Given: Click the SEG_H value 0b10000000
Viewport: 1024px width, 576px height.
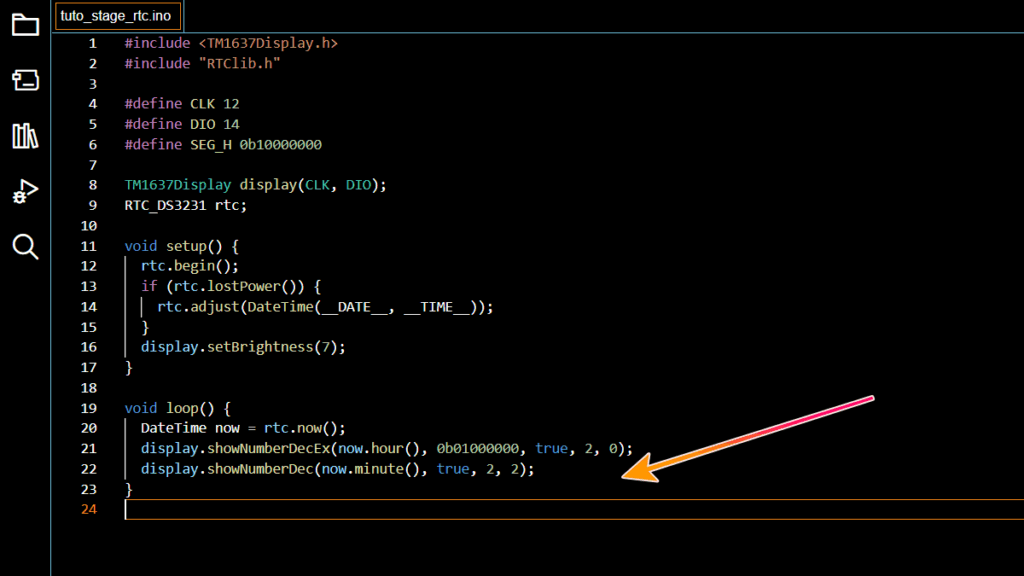Looking at the screenshot, I should [280, 144].
